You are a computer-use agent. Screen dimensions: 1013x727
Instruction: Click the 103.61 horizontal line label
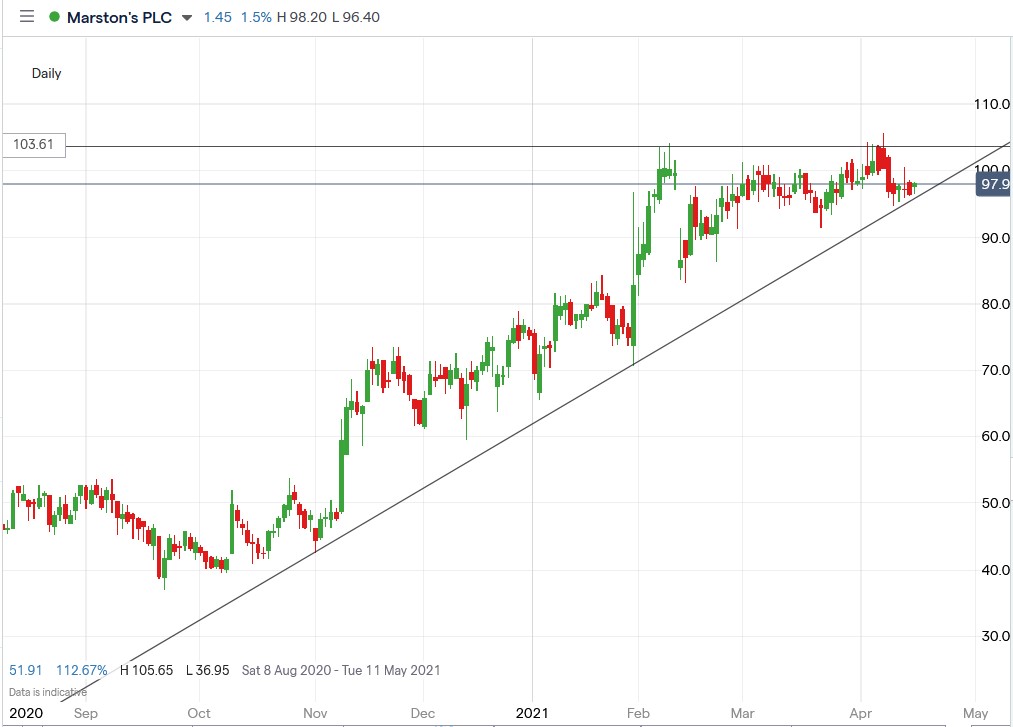point(34,144)
